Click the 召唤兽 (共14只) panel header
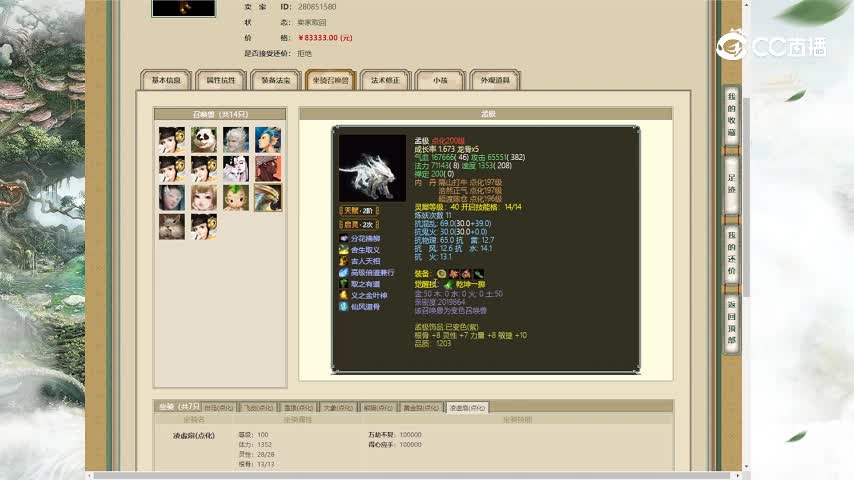854x480 pixels. [220, 114]
